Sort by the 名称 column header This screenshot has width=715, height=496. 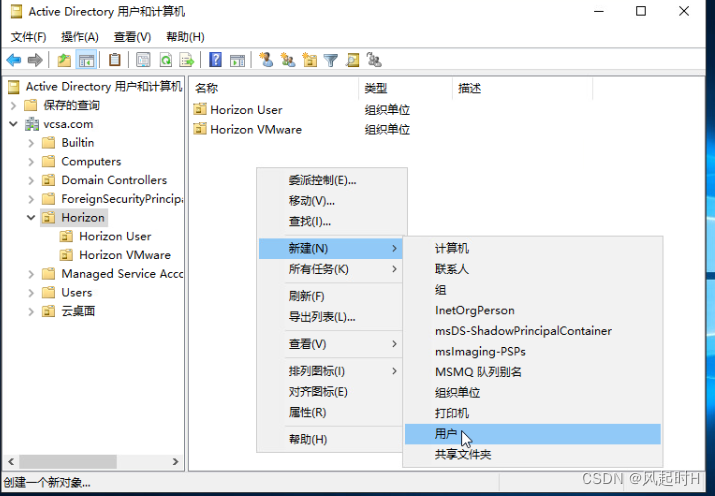(275, 88)
